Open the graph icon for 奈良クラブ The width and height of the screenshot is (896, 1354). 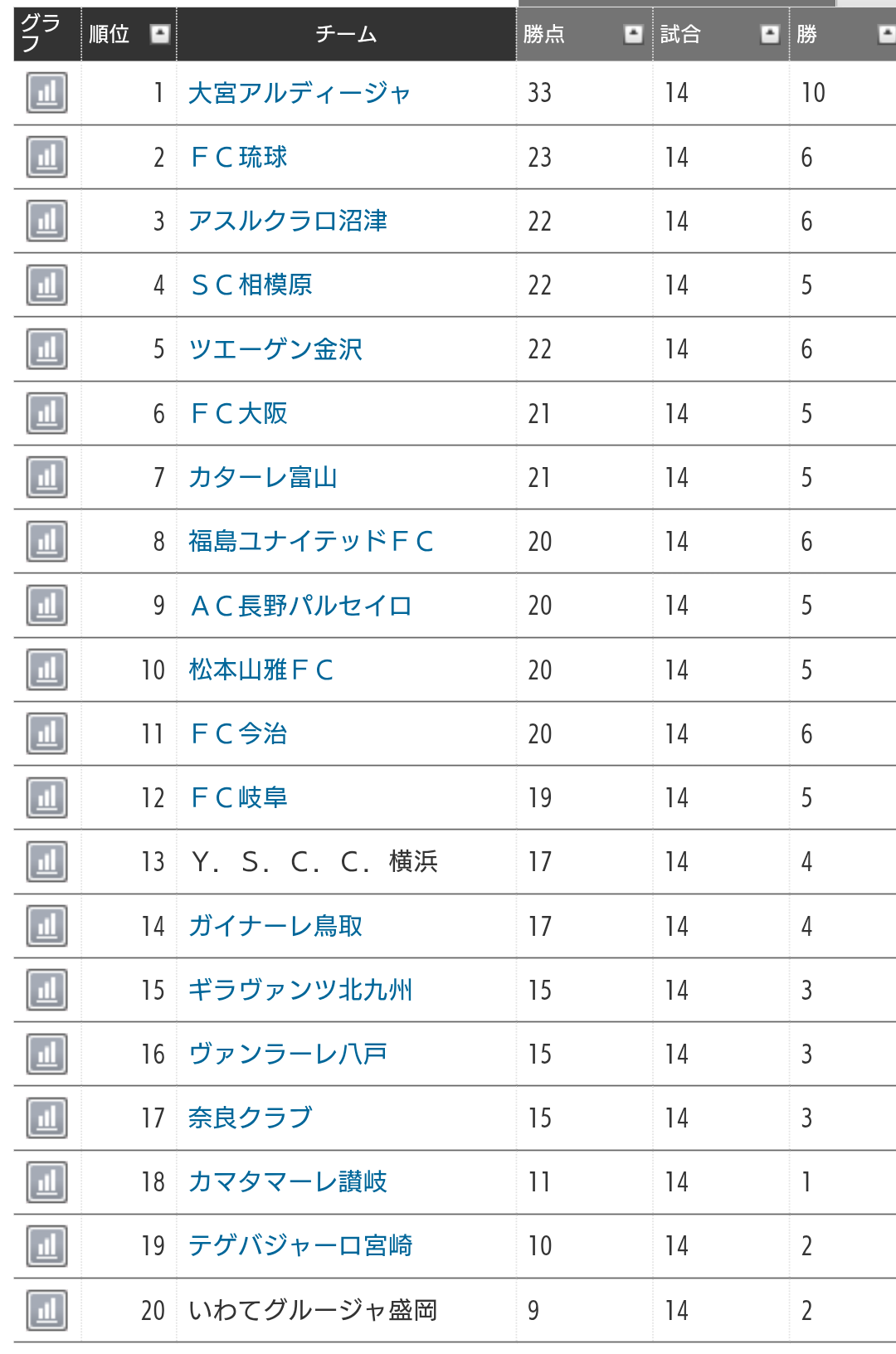pyautogui.click(x=46, y=1118)
